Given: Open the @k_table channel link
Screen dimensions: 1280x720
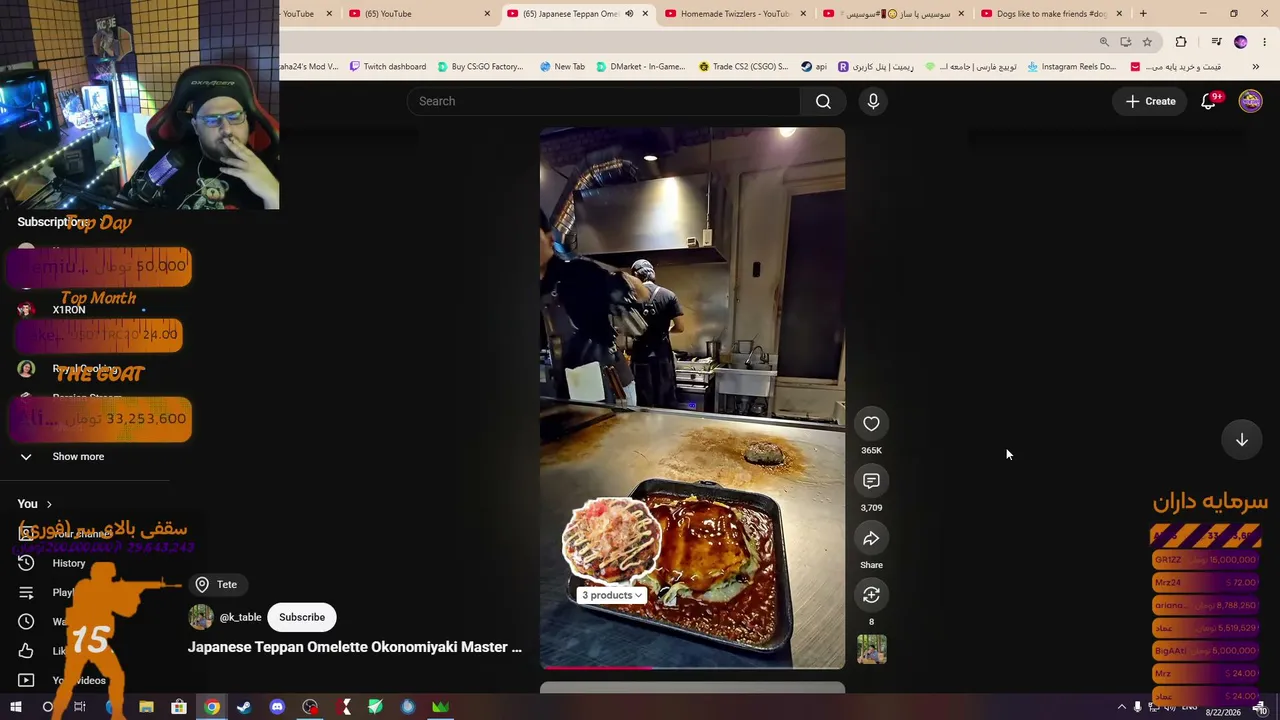Looking at the screenshot, I should [240, 617].
